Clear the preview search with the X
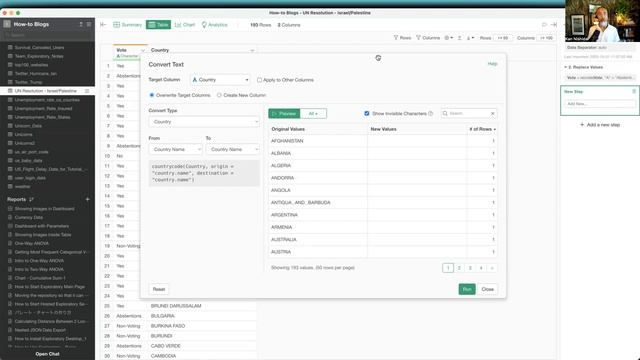Viewport: 640px width, 360px height. click(493, 113)
